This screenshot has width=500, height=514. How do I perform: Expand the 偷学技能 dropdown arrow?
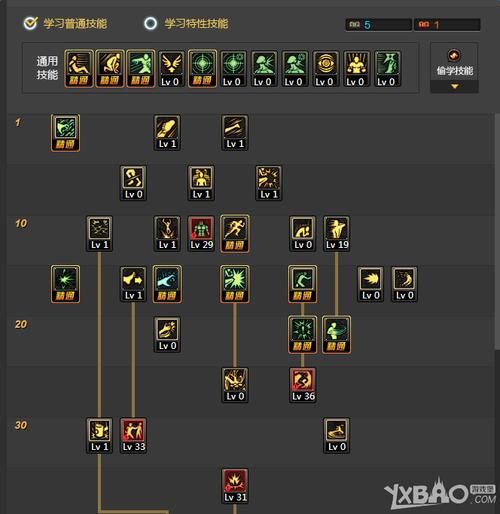454,86
